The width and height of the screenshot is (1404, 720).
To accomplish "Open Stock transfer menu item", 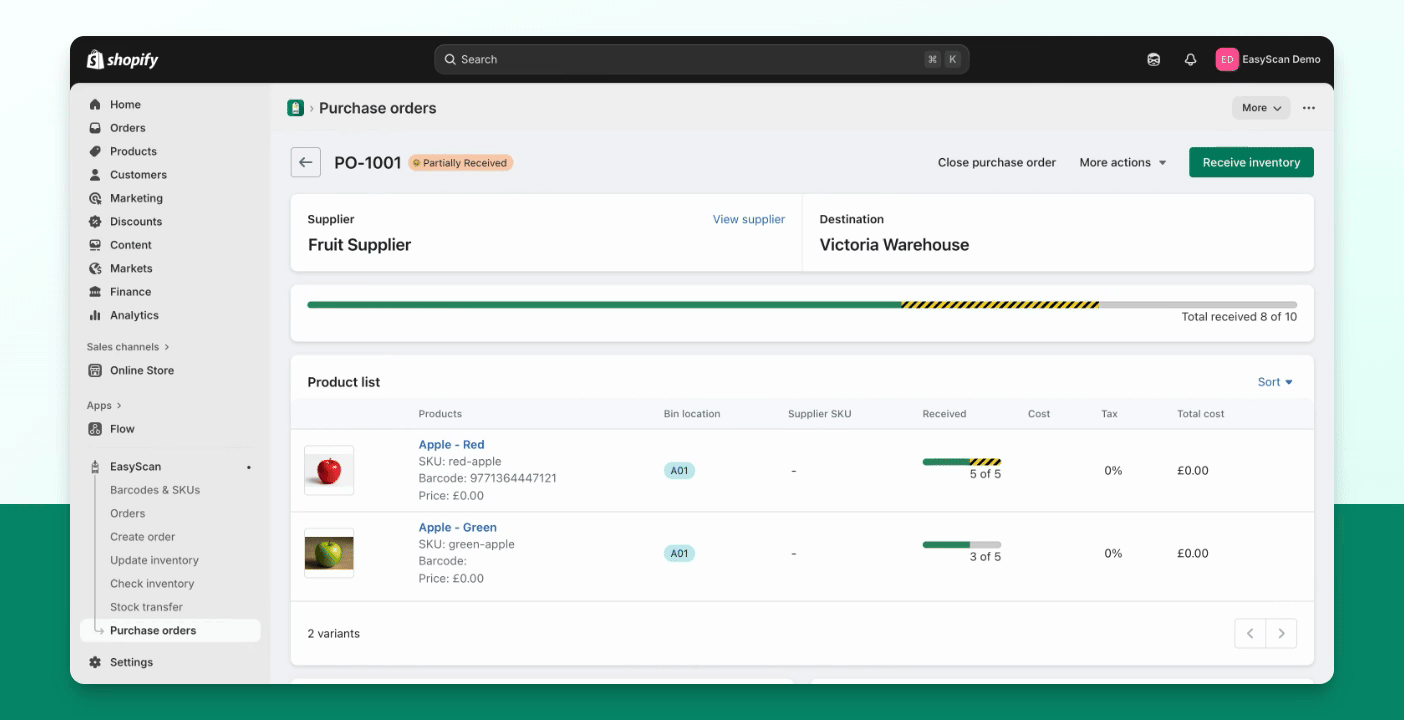I will pos(146,607).
